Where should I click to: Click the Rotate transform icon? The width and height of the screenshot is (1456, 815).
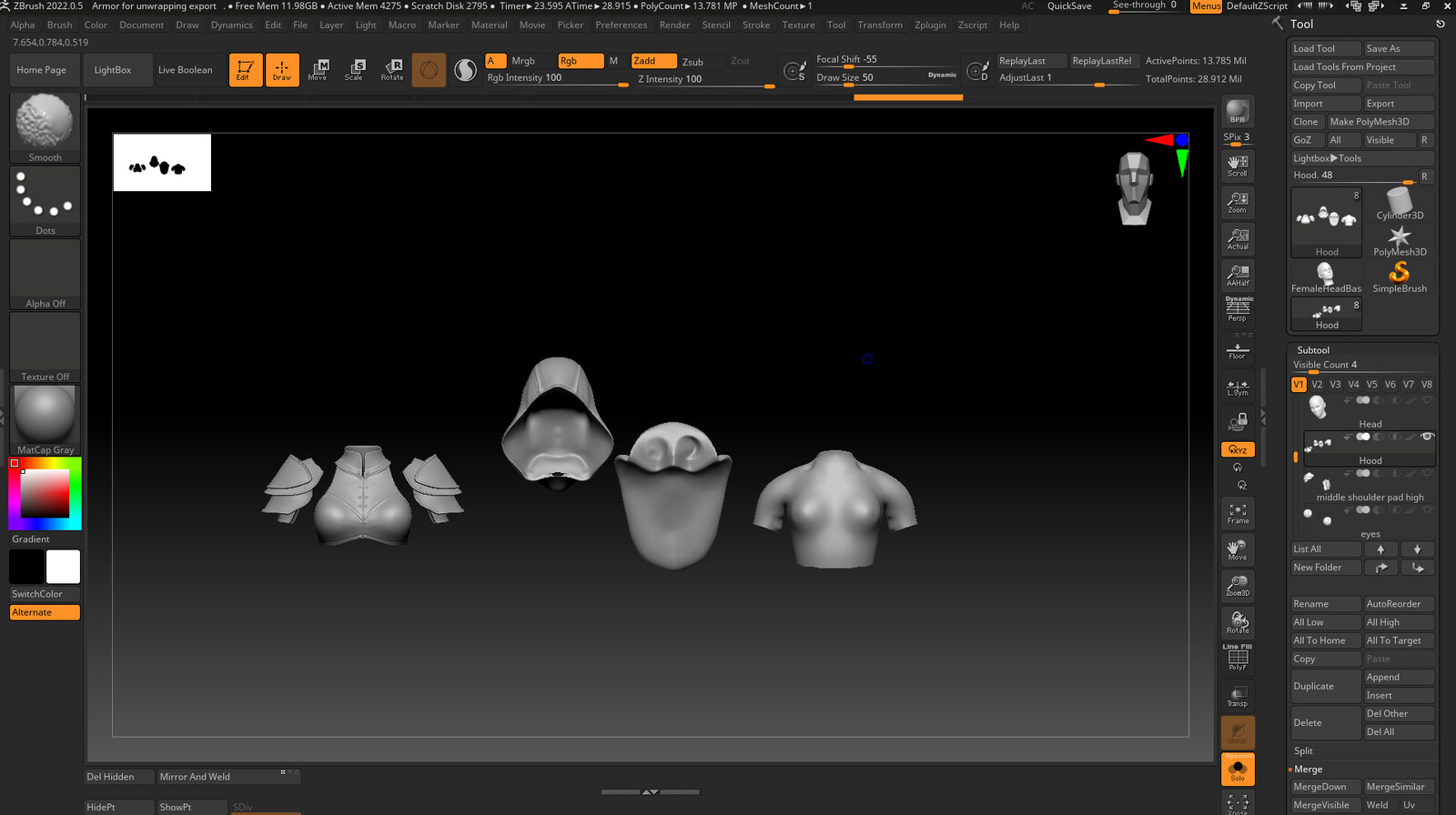point(392,69)
